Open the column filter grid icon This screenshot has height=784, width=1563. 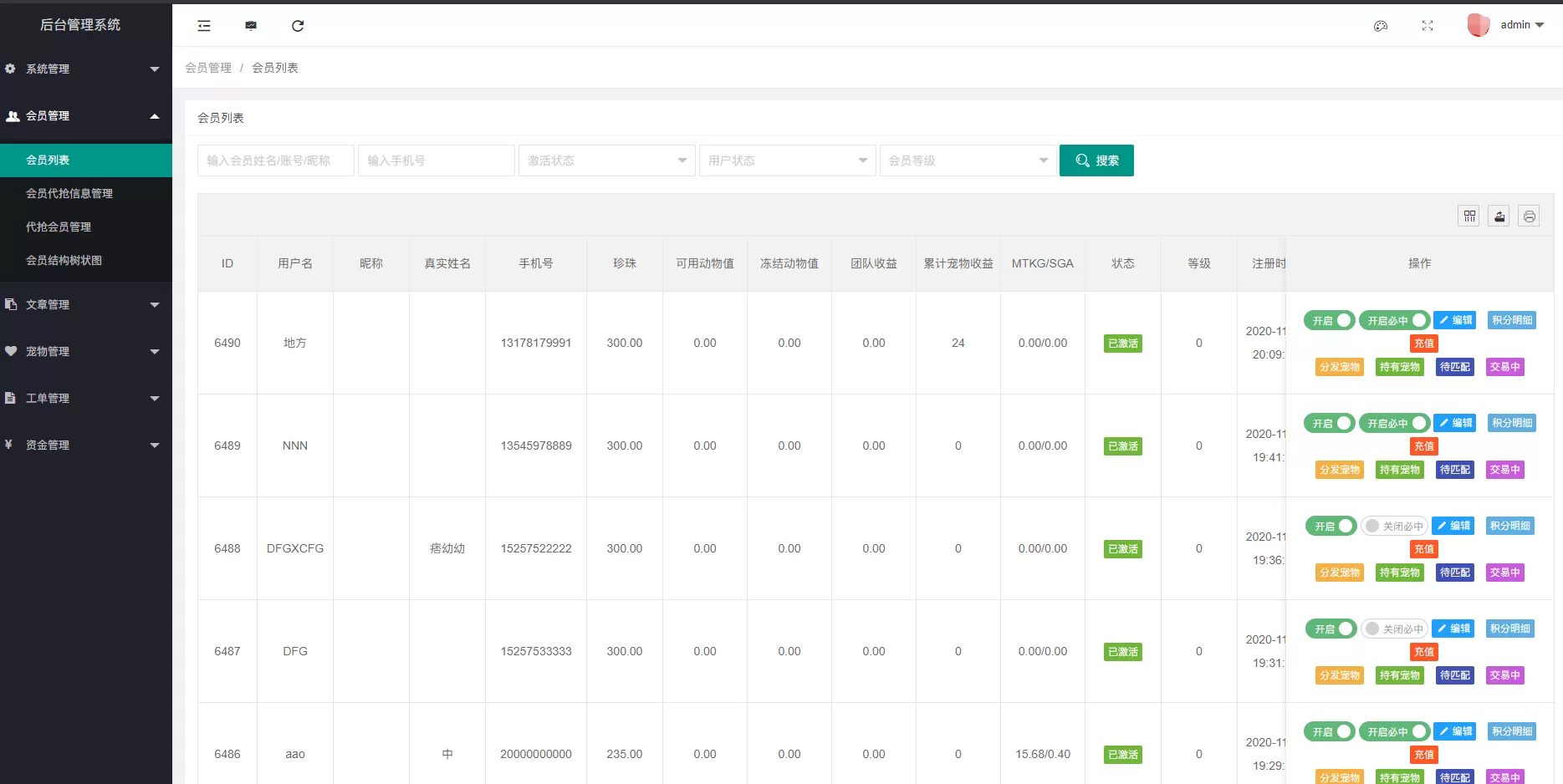1469,216
